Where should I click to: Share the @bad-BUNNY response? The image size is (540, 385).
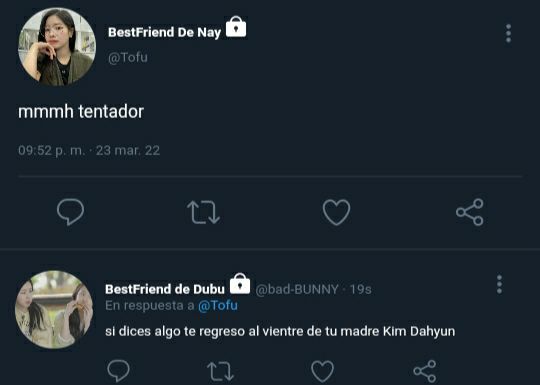(x=425, y=371)
